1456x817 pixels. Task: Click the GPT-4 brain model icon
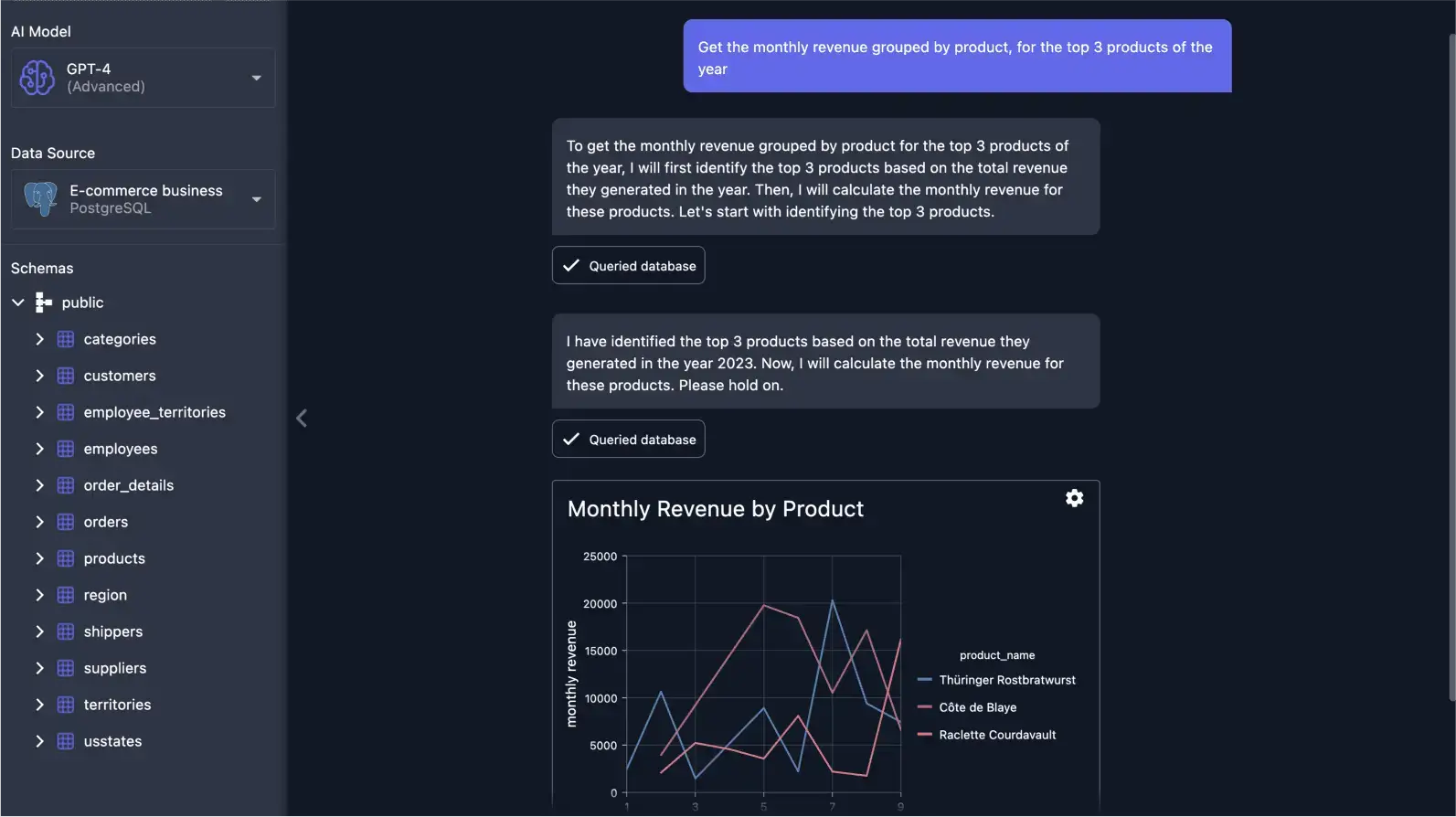coord(37,78)
